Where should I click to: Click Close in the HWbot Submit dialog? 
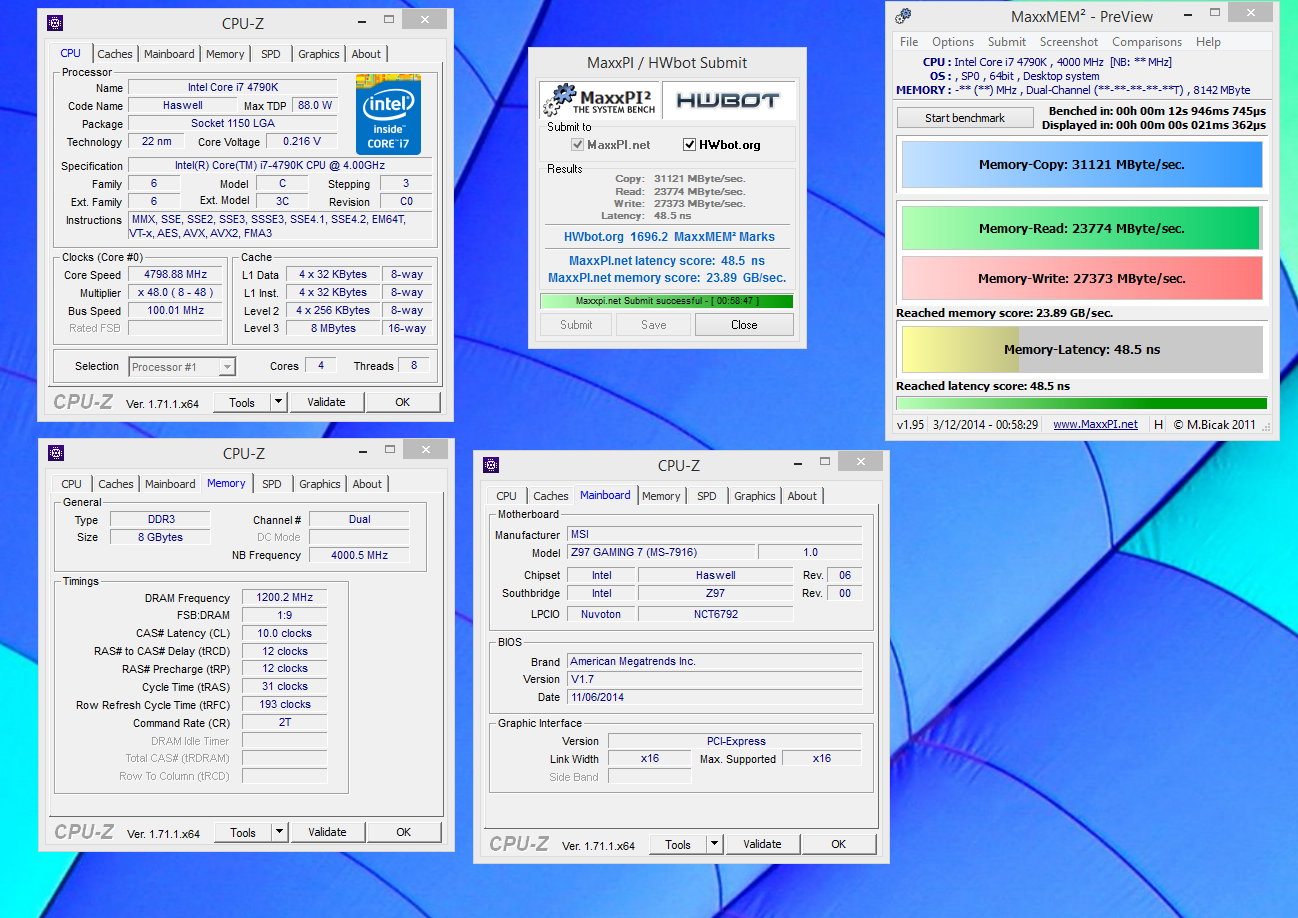point(744,324)
